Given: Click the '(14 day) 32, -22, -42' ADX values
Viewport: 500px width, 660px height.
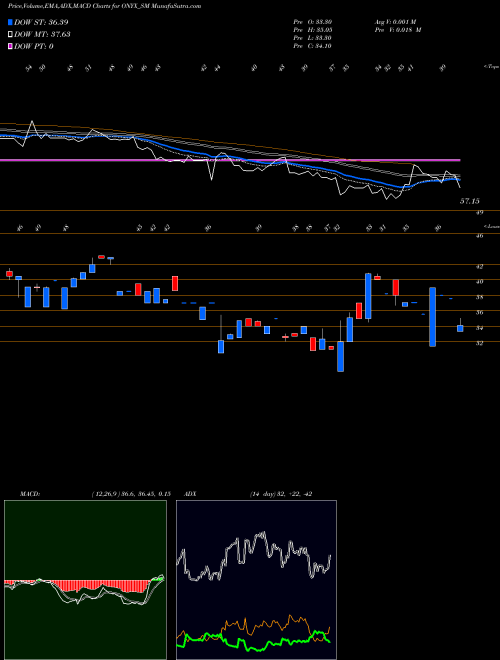Looking at the screenshot, I should [281, 494].
